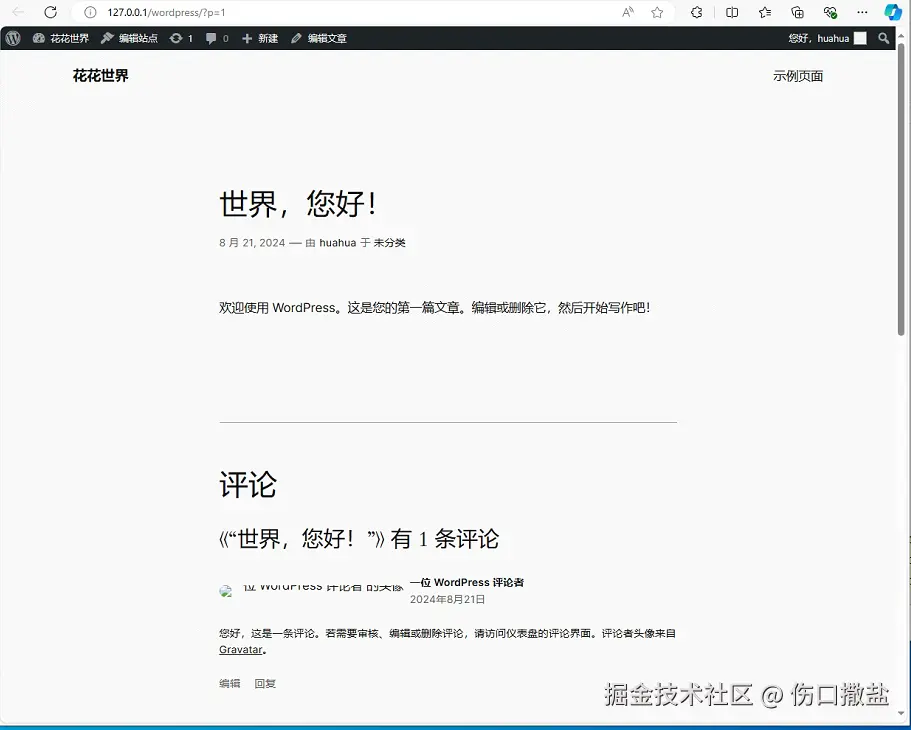Open browser extensions puzzle icon
The height and width of the screenshot is (730, 911).
pyautogui.click(x=697, y=12)
